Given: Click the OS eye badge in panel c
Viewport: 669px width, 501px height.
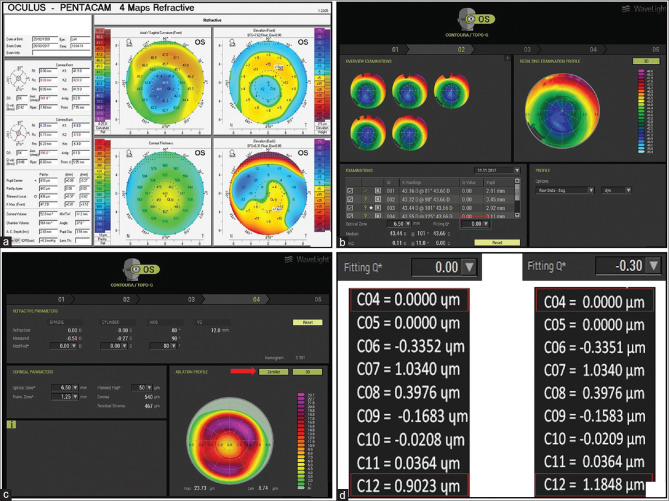Looking at the screenshot, I should coord(146,269).
